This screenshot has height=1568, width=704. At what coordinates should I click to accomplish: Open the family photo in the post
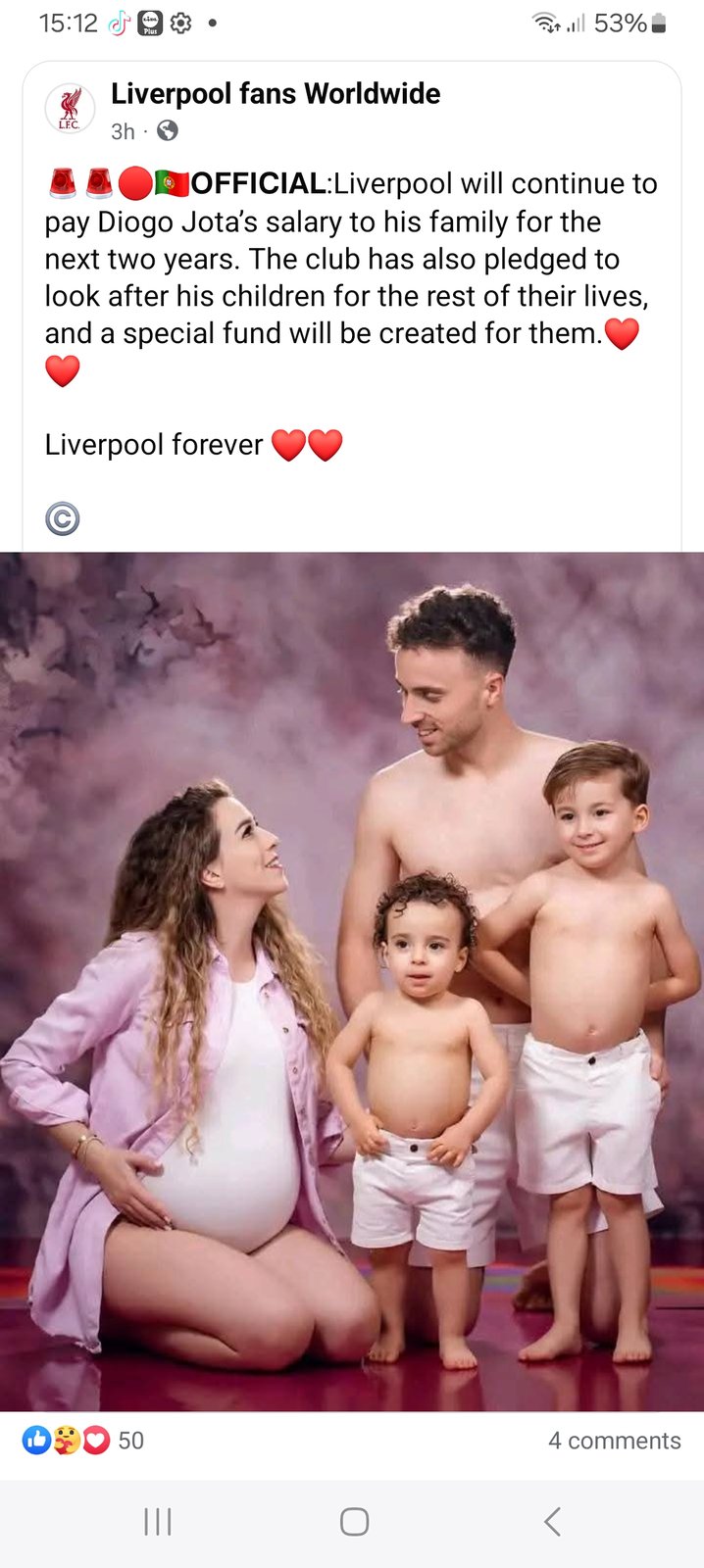point(352,981)
